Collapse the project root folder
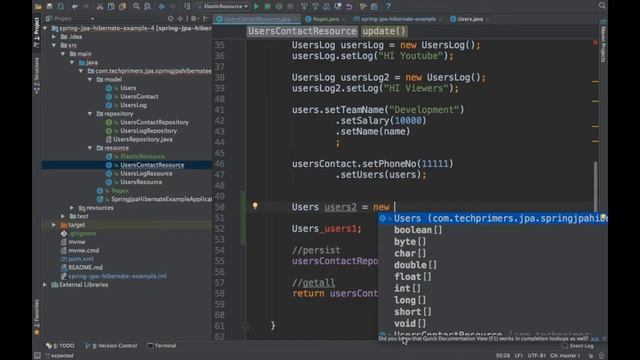640x360 pixels. pyautogui.click(x=45, y=28)
